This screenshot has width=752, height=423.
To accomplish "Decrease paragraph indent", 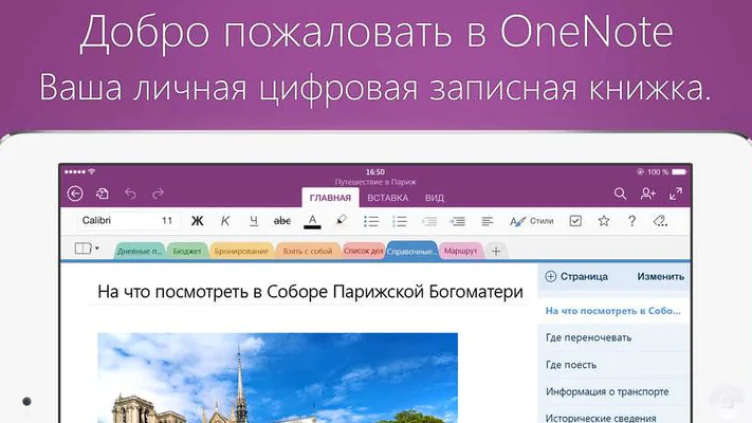I will (429, 221).
